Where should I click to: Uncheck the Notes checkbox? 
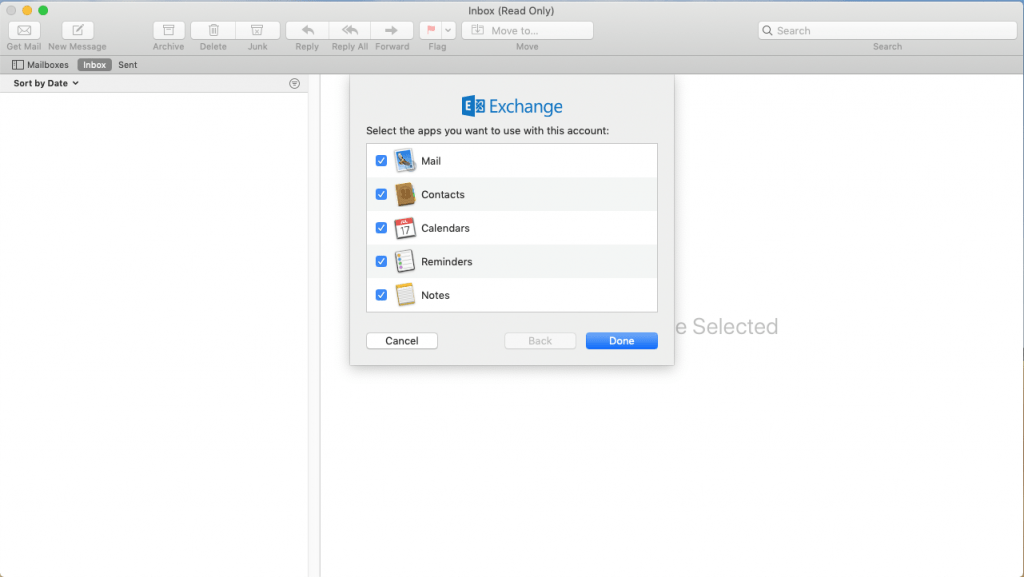(381, 295)
